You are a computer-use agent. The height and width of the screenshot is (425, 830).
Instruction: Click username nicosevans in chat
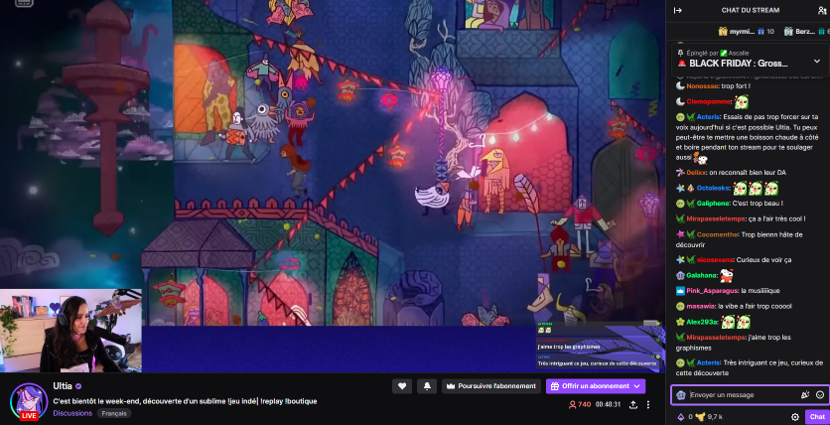coord(715,260)
